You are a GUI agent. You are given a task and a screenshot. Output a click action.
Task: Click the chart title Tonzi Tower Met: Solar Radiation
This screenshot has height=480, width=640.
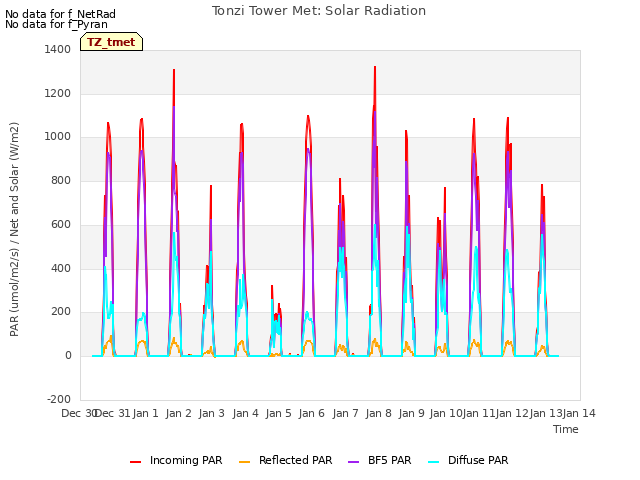coord(319,11)
